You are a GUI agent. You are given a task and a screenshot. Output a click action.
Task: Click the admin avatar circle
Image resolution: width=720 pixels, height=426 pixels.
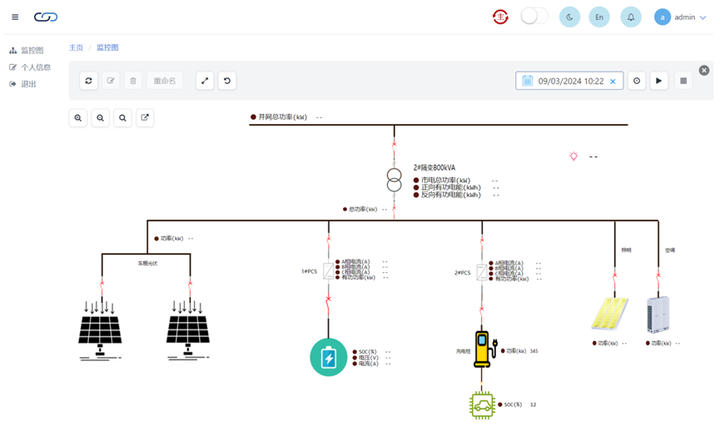[662, 17]
